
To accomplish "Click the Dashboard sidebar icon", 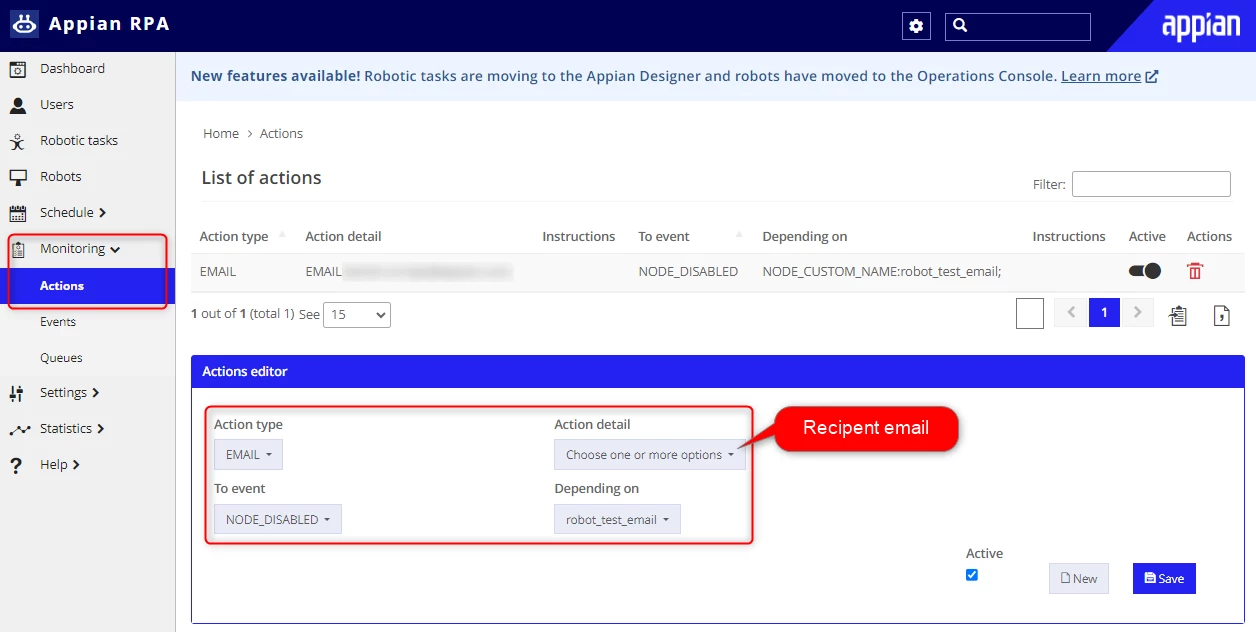I will (x=18, y=69).
